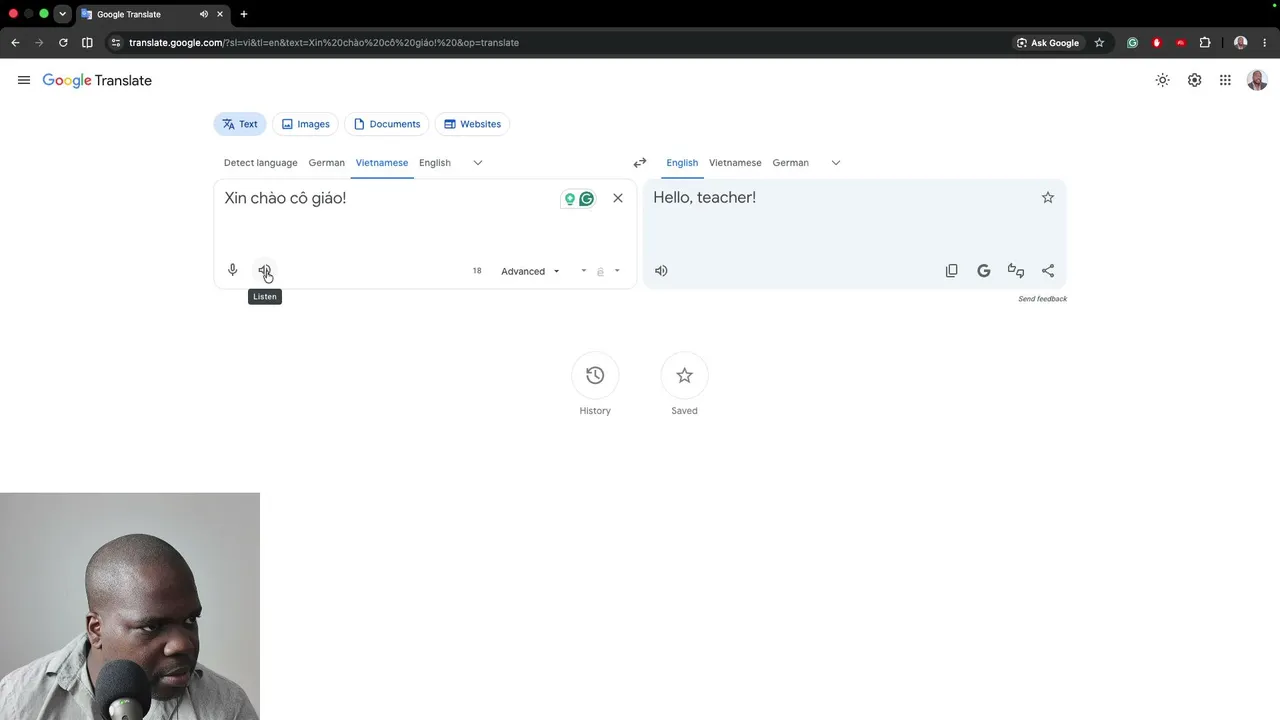Open the input tools dropdown arrow
This screenshot has width=1280, height=720.
pos(617,271)
